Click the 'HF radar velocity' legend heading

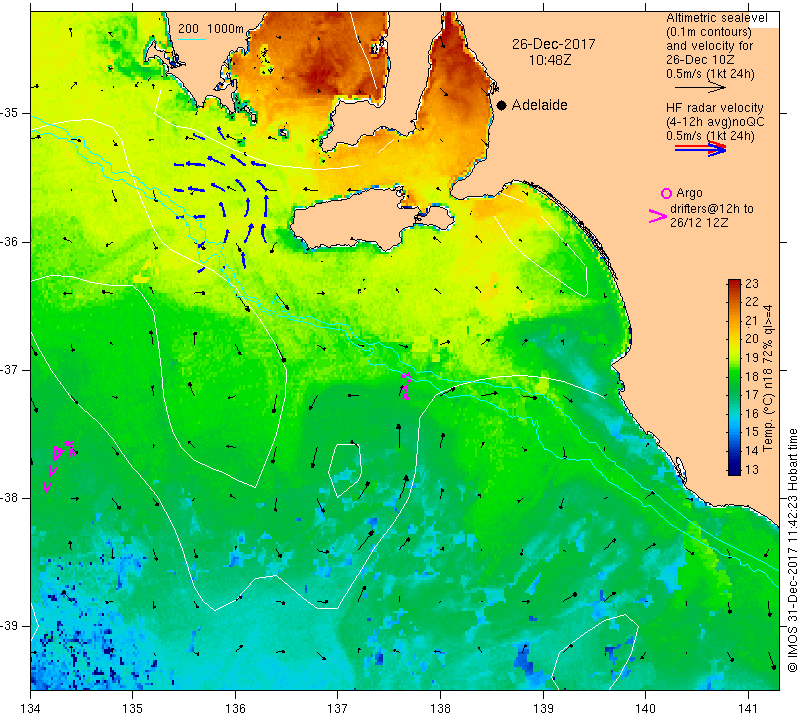tap(714, 108)
